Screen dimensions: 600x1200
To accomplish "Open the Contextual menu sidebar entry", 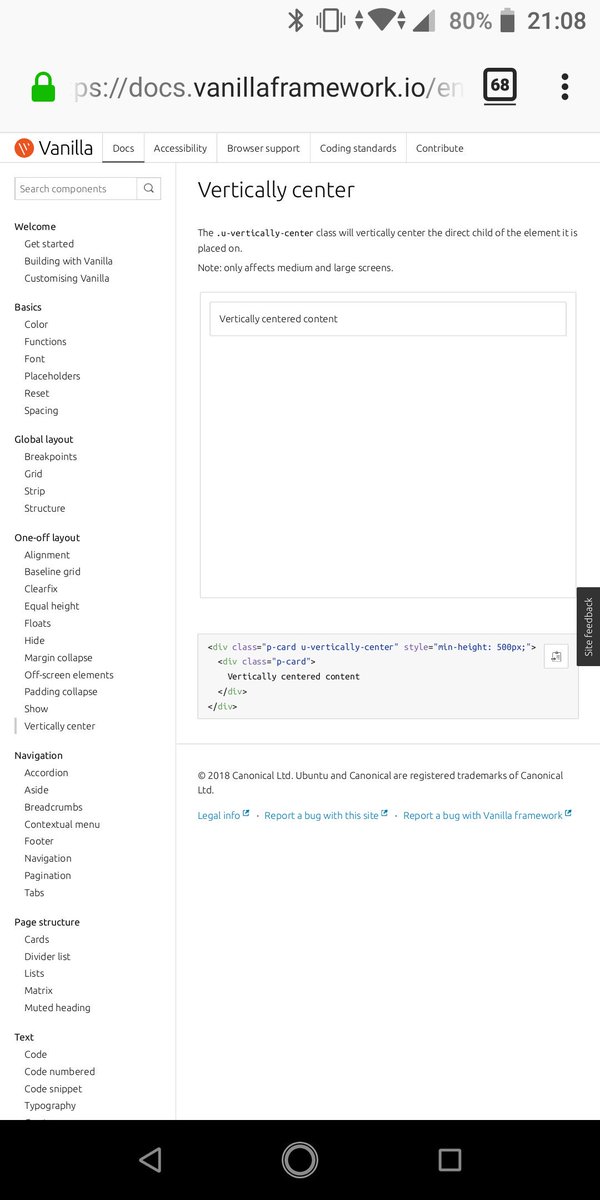I will [x=62, y=824].
